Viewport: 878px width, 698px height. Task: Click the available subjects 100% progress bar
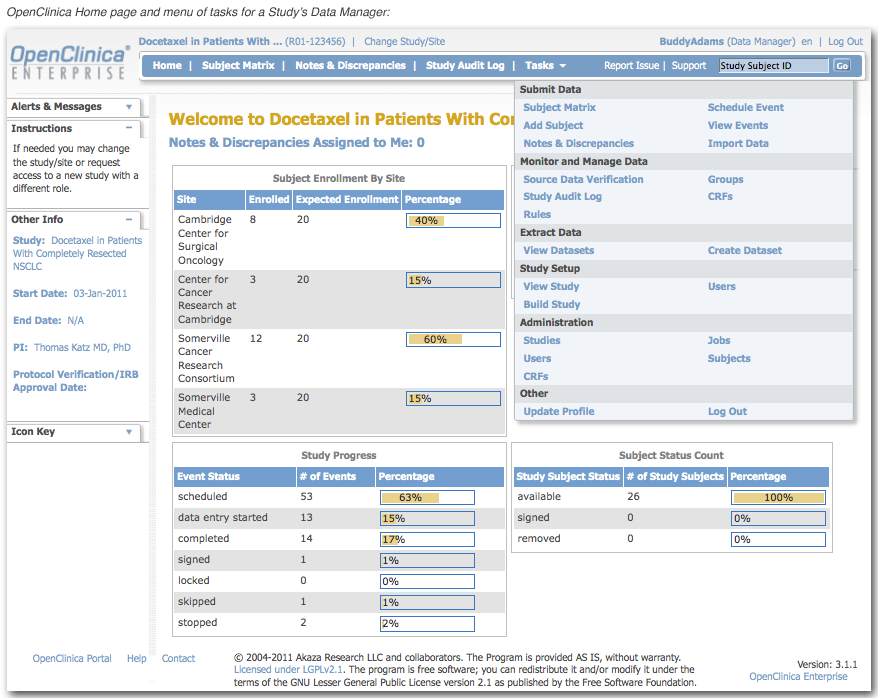point(778,497)
